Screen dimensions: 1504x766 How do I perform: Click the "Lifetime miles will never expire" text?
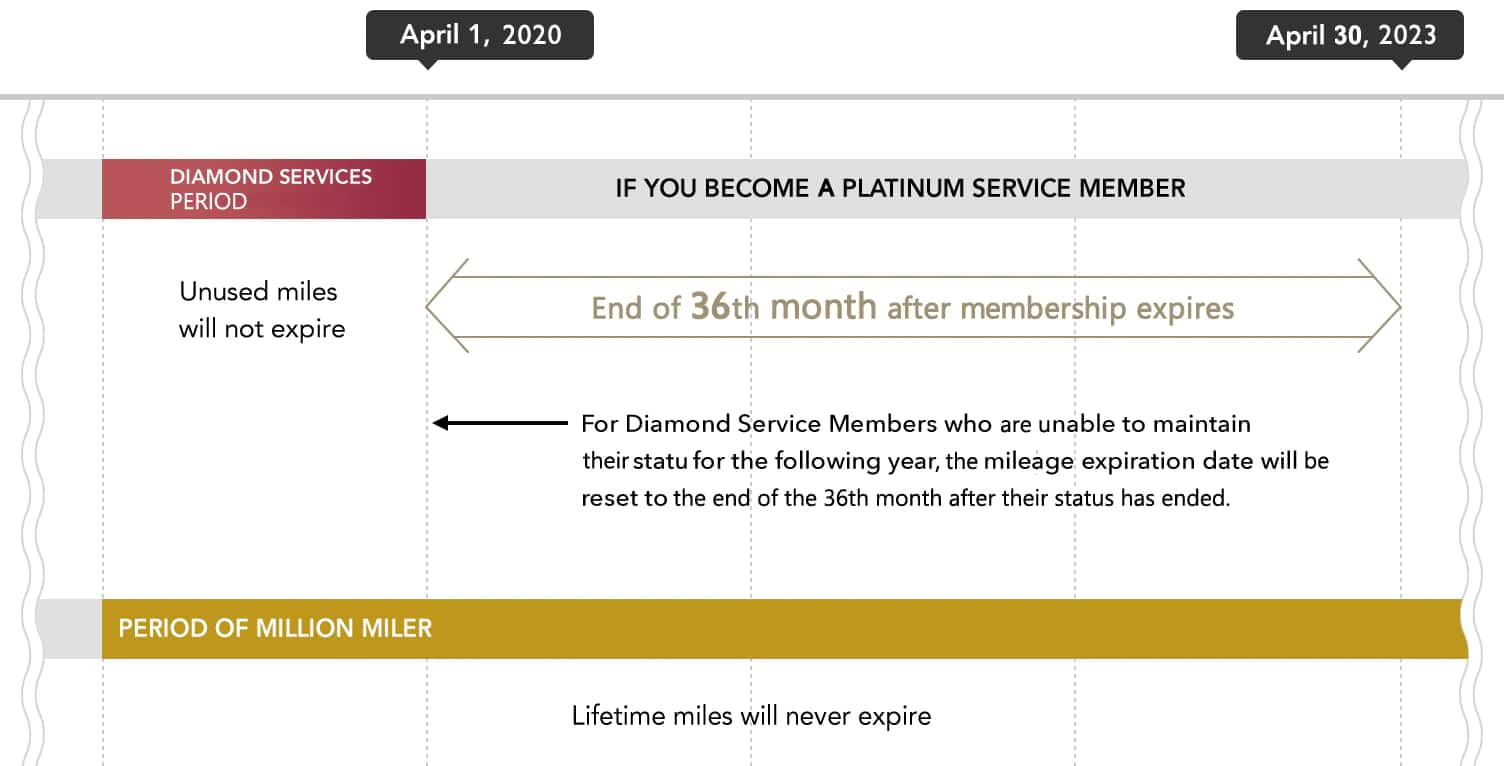coord(751,716)
